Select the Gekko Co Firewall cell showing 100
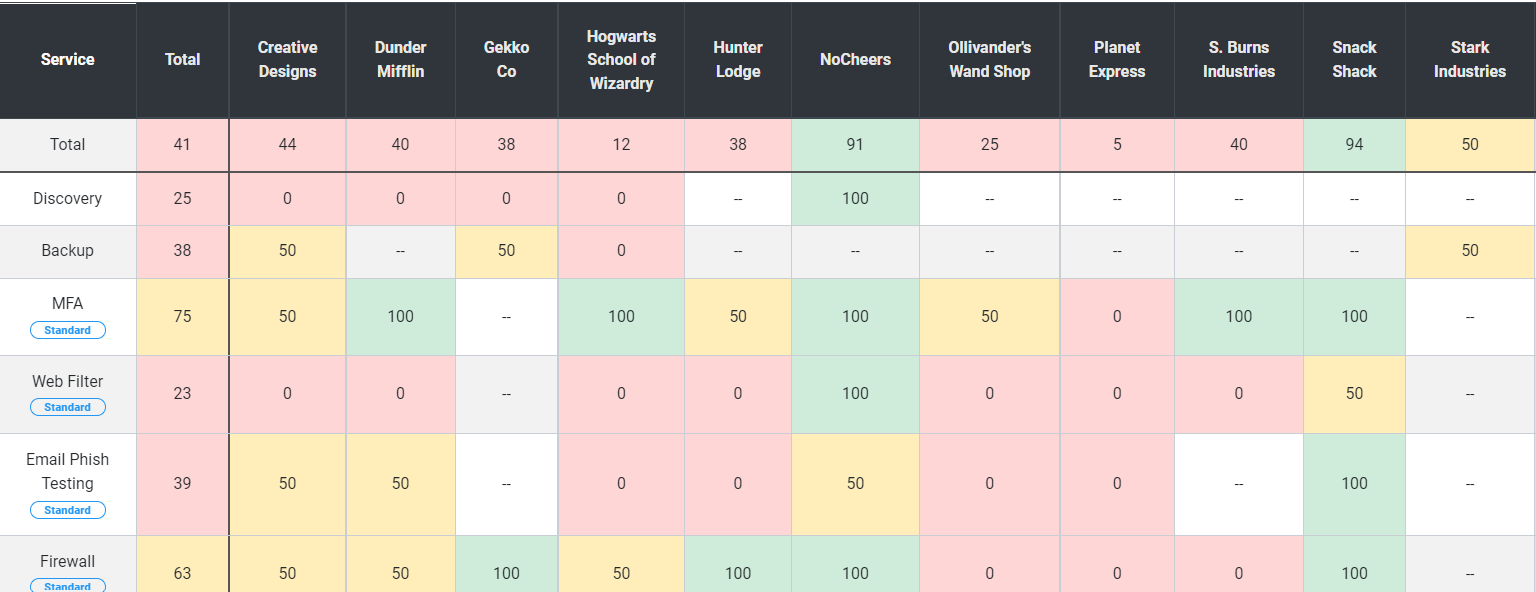Screen dimensions: 1536x592 coord(506,573)
